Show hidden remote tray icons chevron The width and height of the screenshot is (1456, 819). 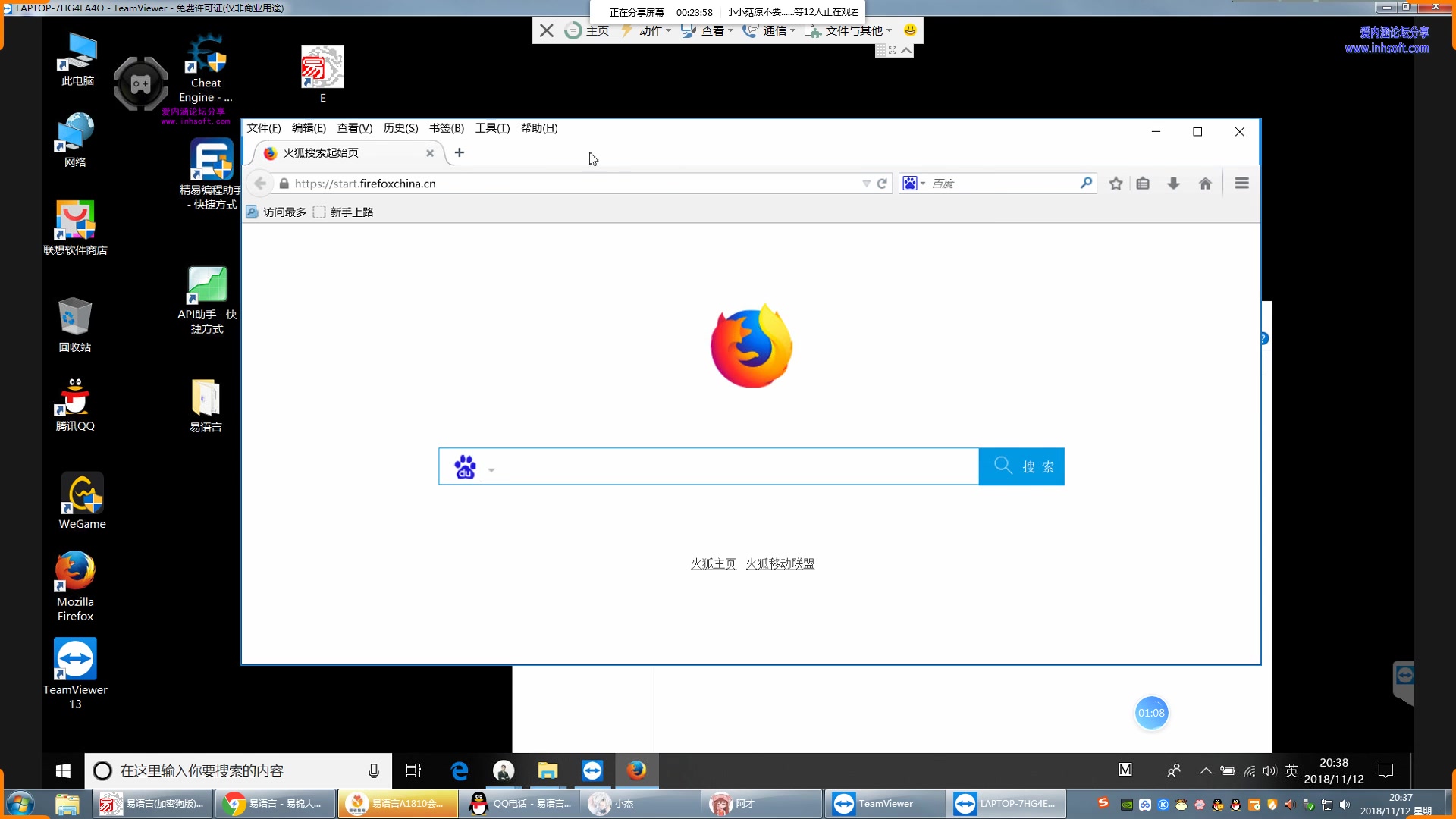1206,770
